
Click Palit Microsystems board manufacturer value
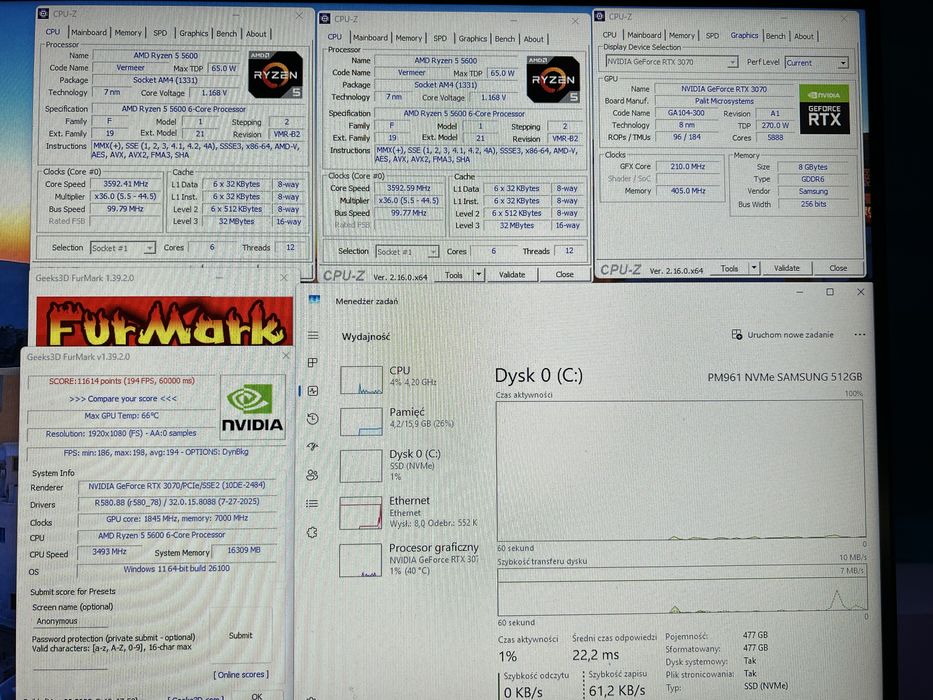point(724,101)
